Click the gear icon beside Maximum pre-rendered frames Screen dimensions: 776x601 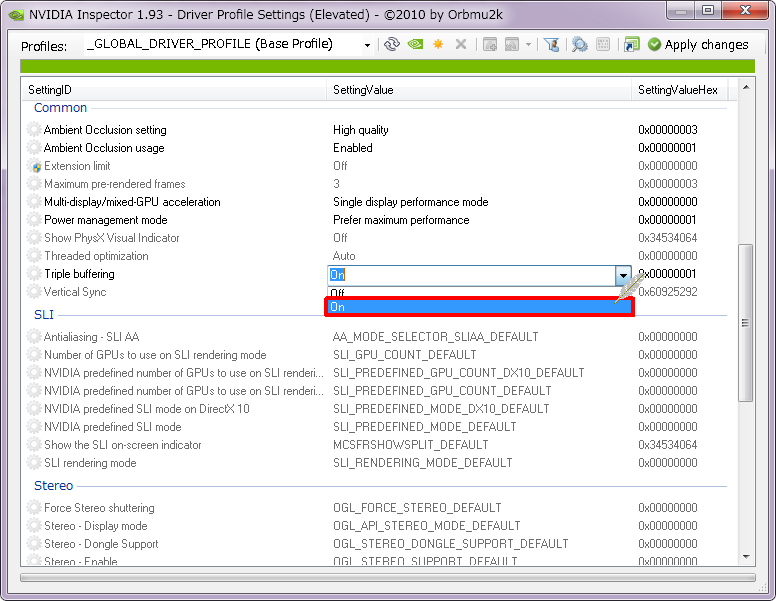point(34,184)
